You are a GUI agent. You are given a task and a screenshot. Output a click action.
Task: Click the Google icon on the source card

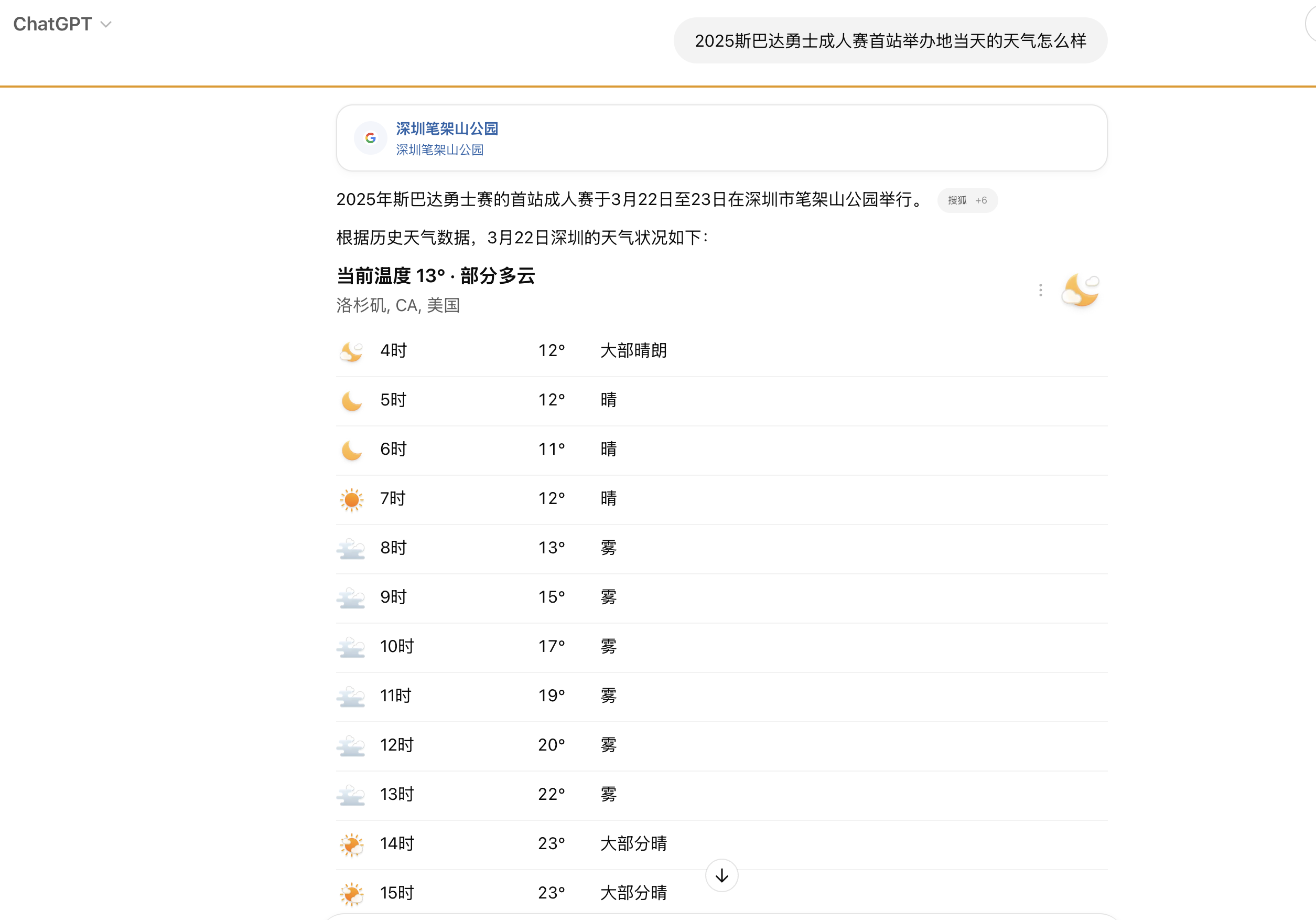click(370, 137)
